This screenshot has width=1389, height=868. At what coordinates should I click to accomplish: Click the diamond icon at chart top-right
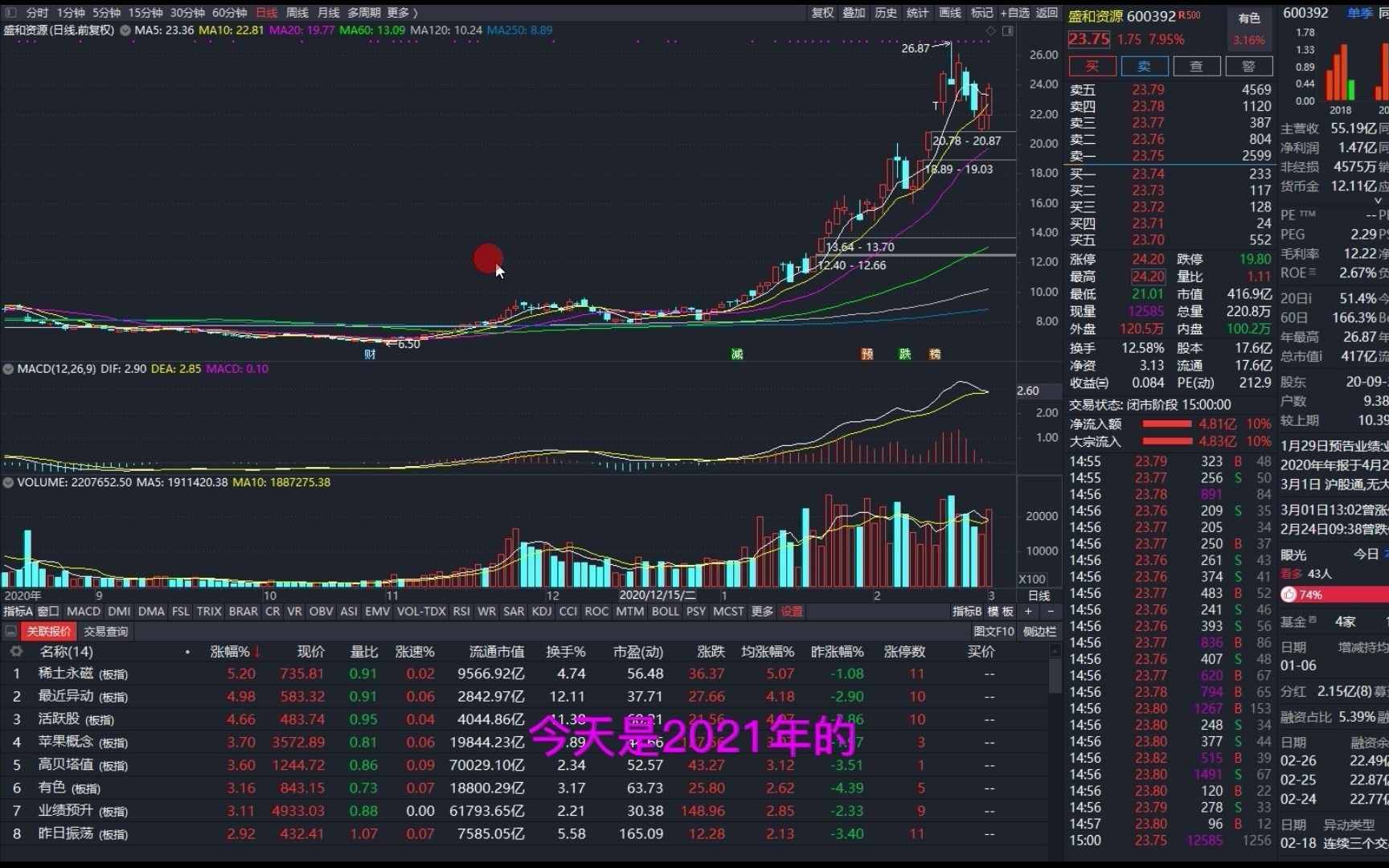(x=990, y=31)
